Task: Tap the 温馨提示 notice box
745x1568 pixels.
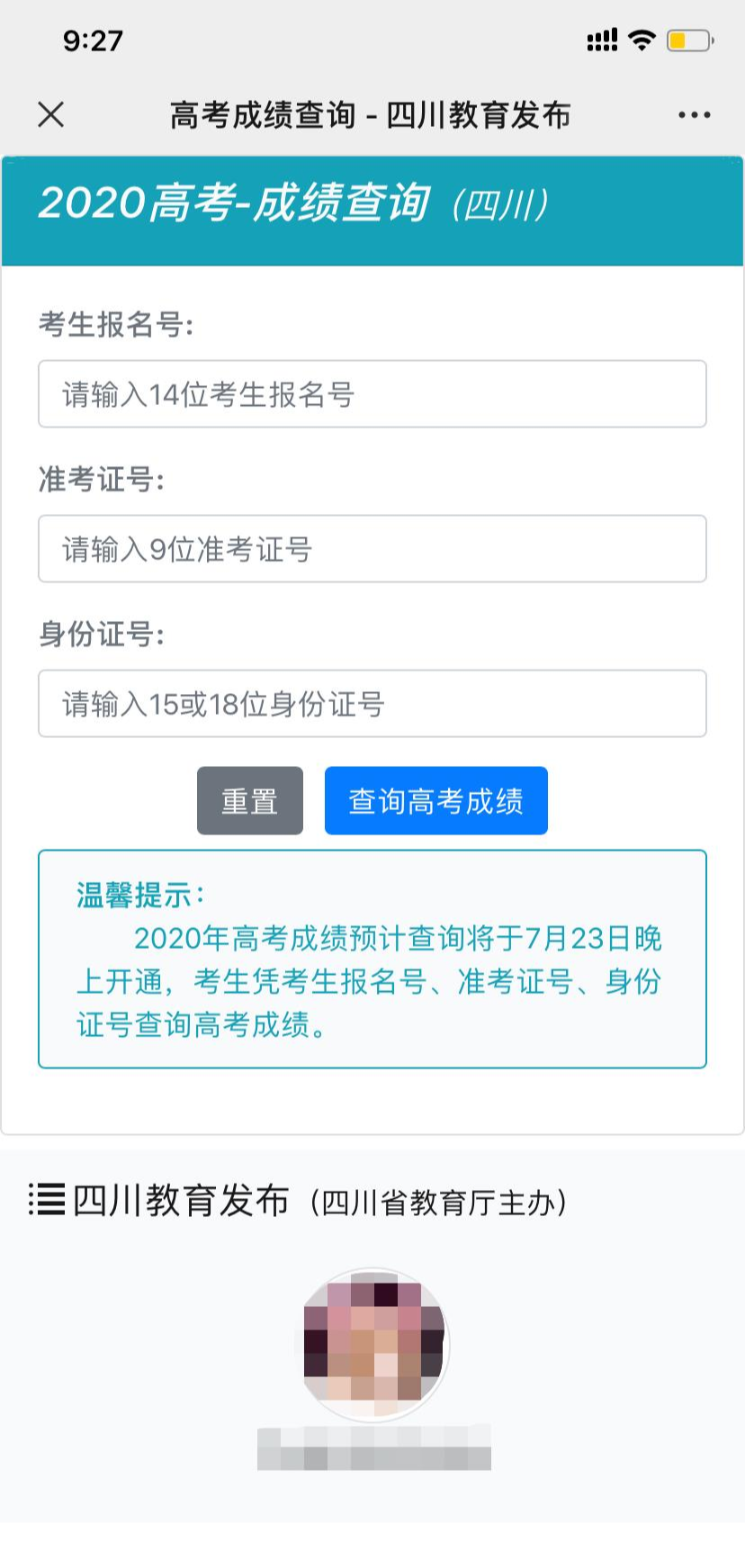Action: (x=372, y=960)
